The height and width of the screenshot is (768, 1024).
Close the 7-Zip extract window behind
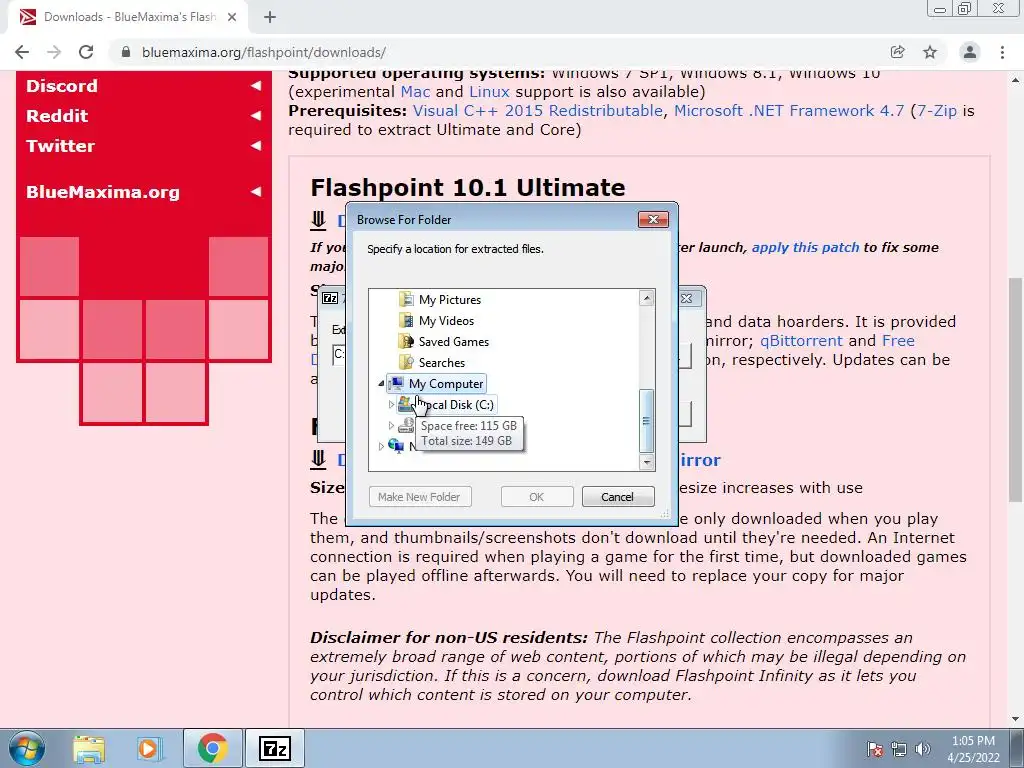click(686, 298)
